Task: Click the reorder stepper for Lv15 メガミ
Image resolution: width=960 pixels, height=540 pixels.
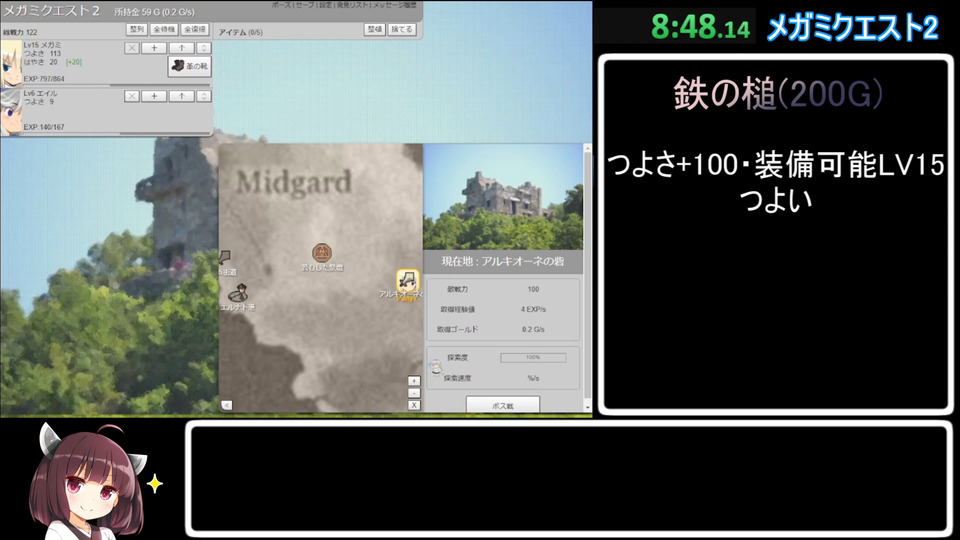Action: coord(204,48)
